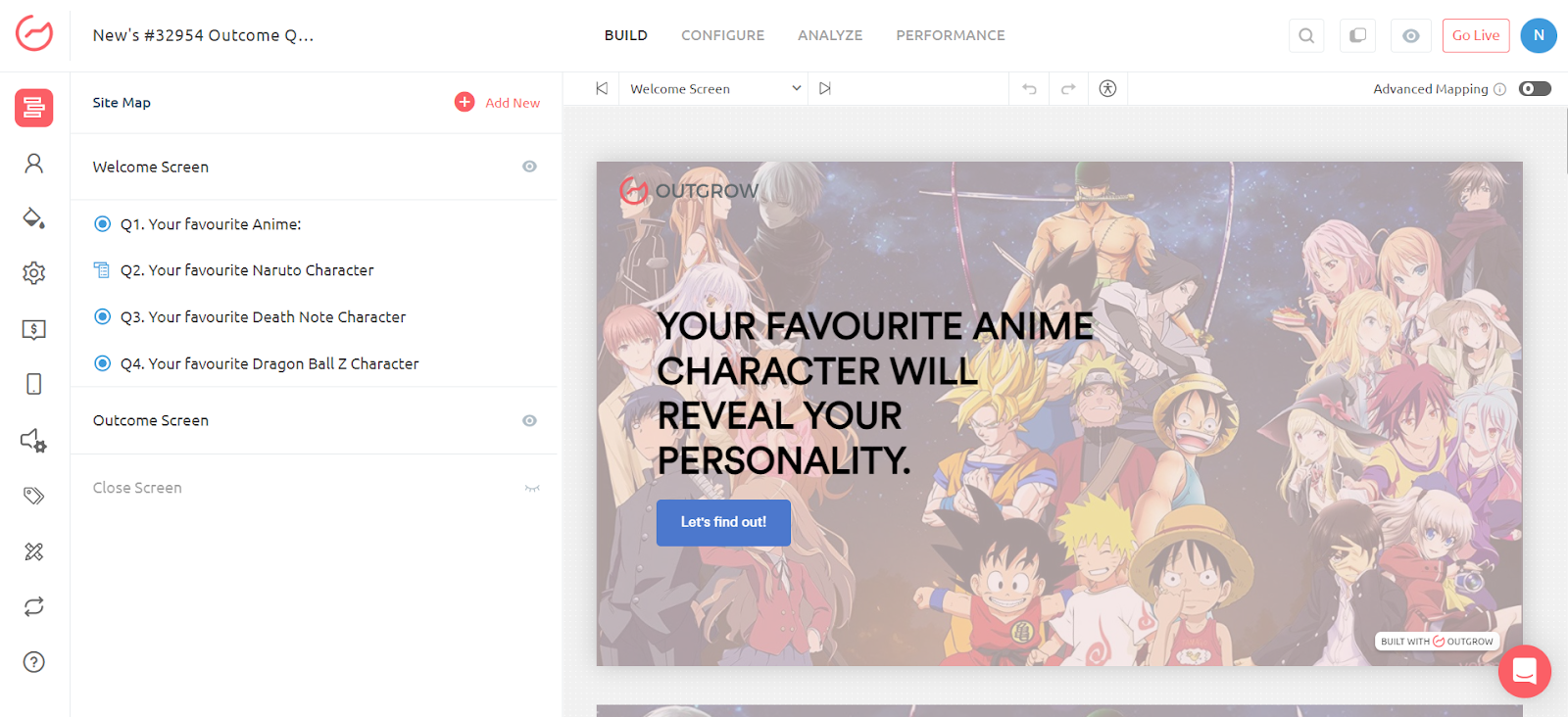Click the Built With Outgrow badge
This screenshot has width=1568, height=717.
[x=1438, y=642]
